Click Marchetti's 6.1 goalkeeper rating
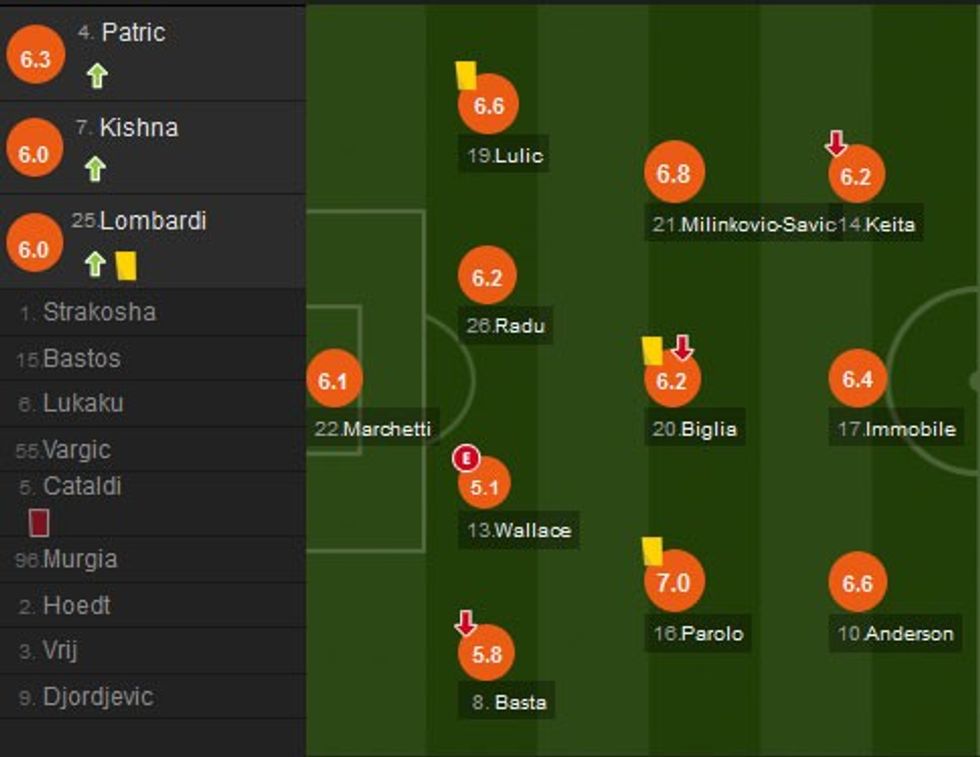This screenshot has height=757, width=980. pyautogui.click(x=333, y=380)
